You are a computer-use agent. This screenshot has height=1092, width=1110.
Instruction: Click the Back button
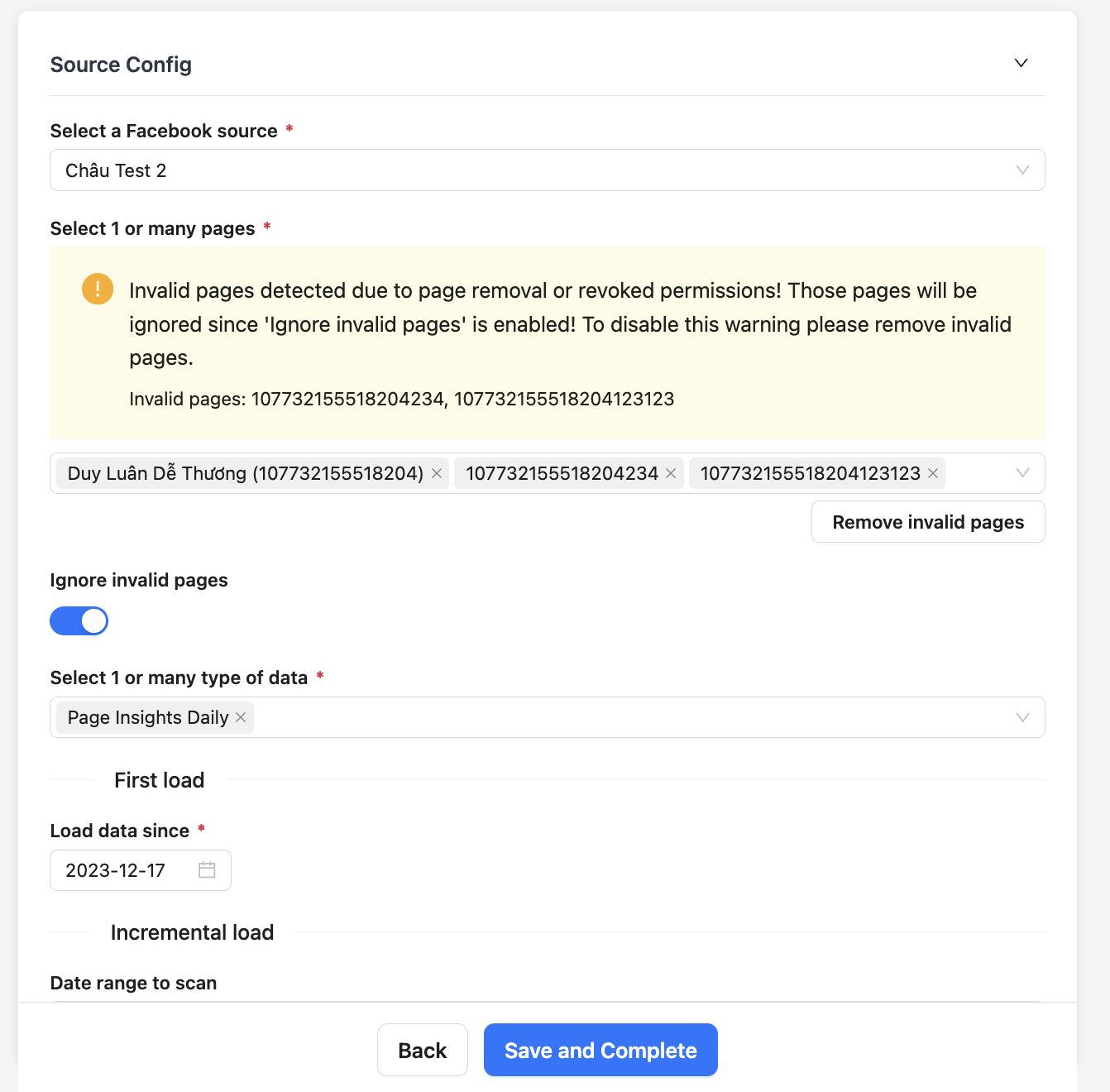(422, 1050)
